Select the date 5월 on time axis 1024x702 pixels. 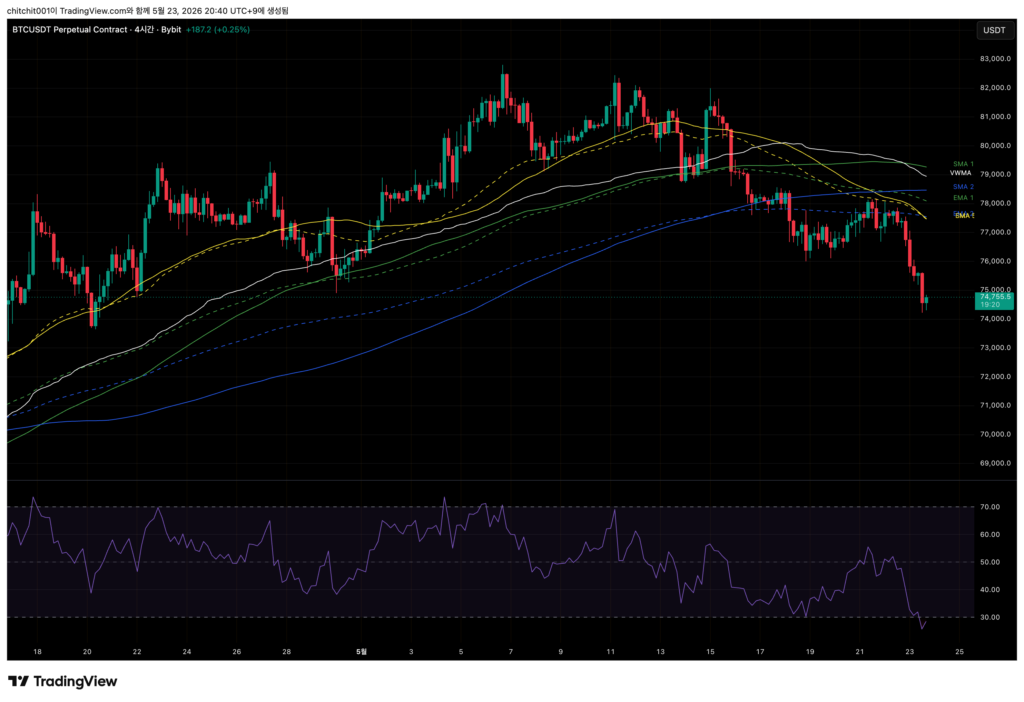(x=361, y=652)
